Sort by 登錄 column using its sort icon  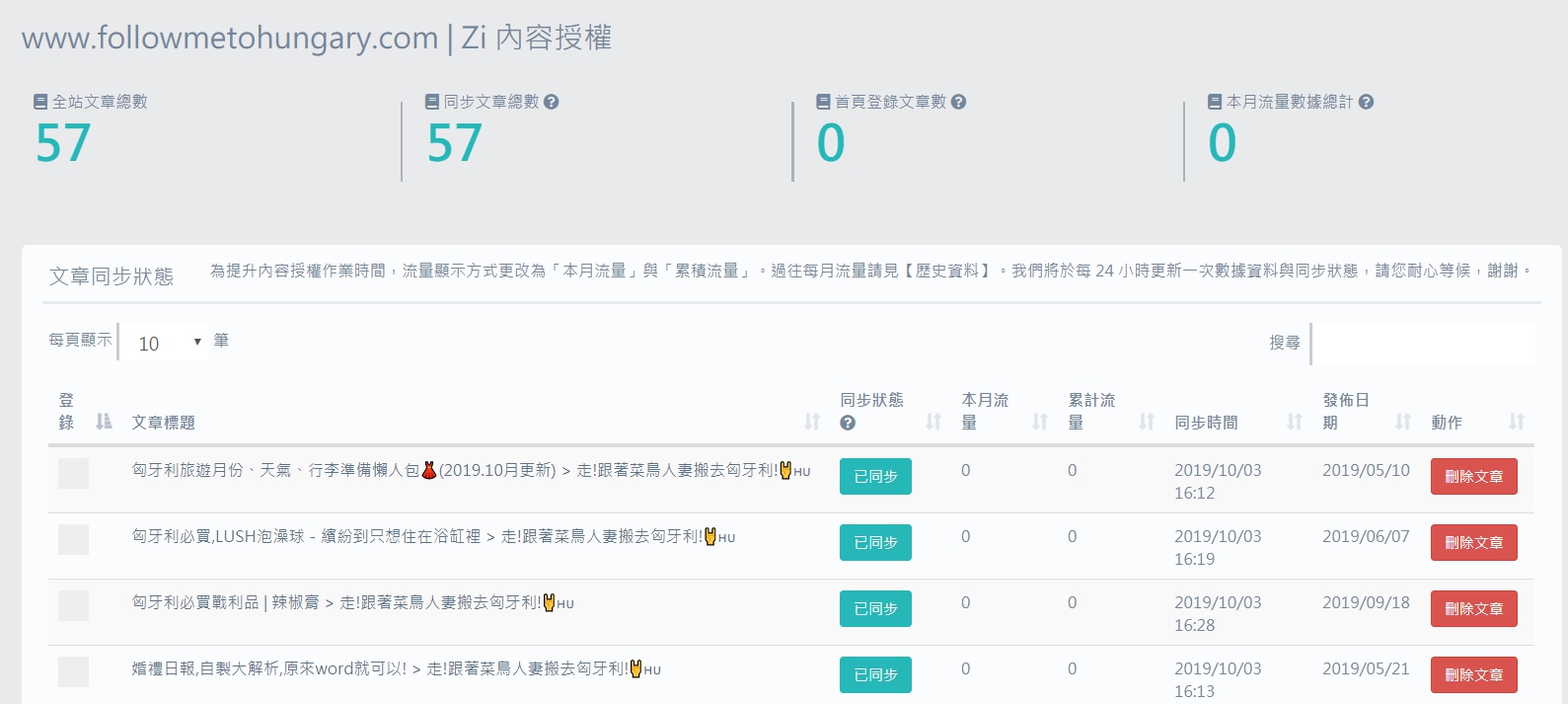(104, 422)
